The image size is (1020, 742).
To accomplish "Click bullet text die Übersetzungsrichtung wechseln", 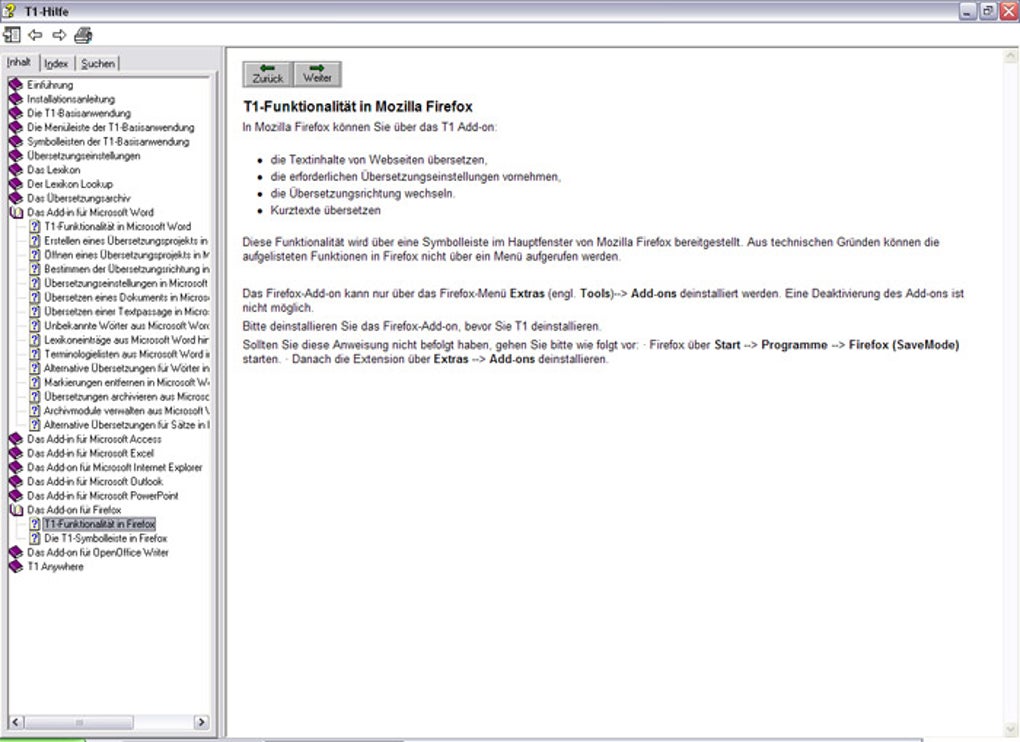I will 363,193.
